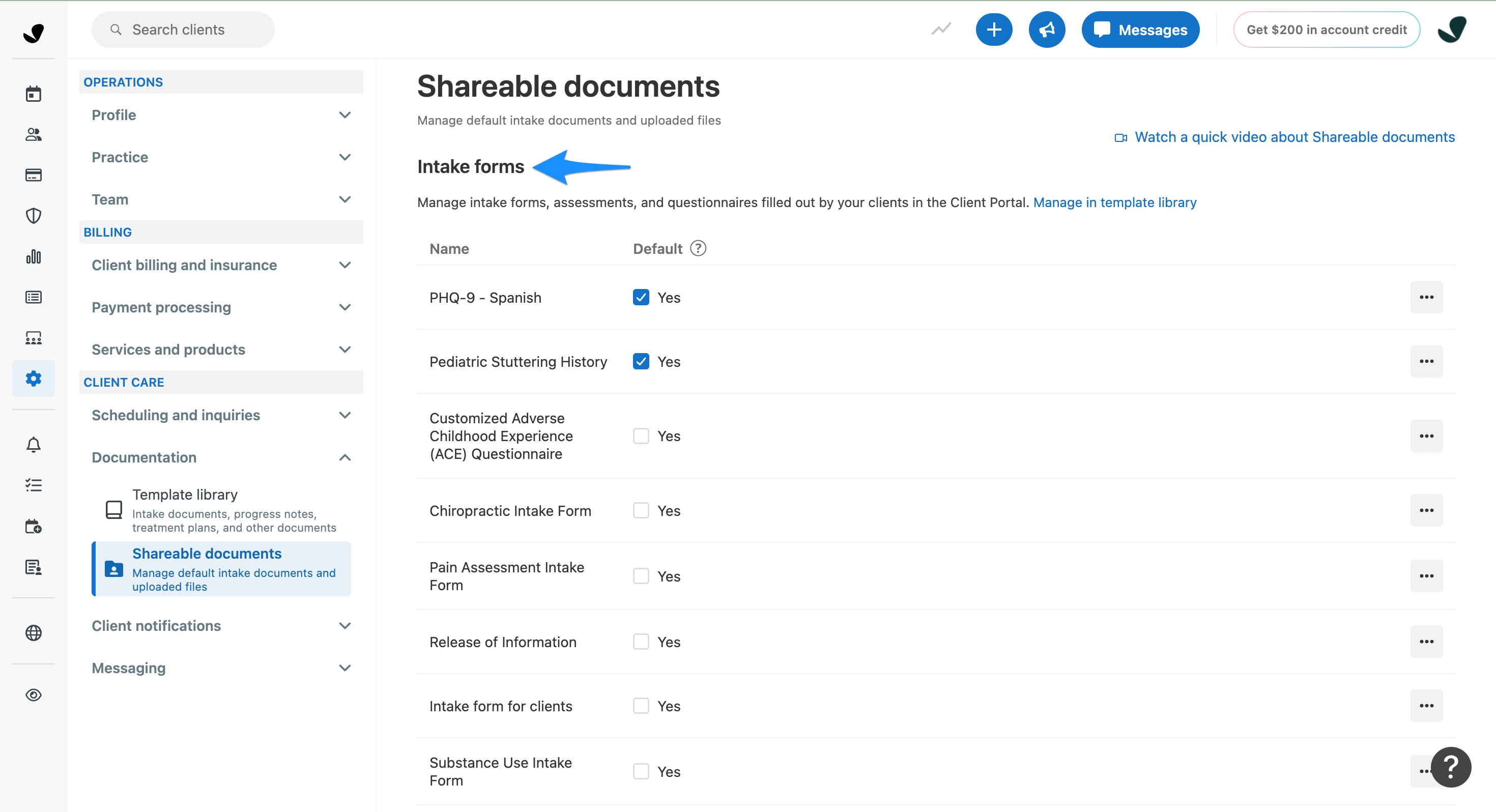Open options menu for Chiropractic Intake Form

point(1426,510)
